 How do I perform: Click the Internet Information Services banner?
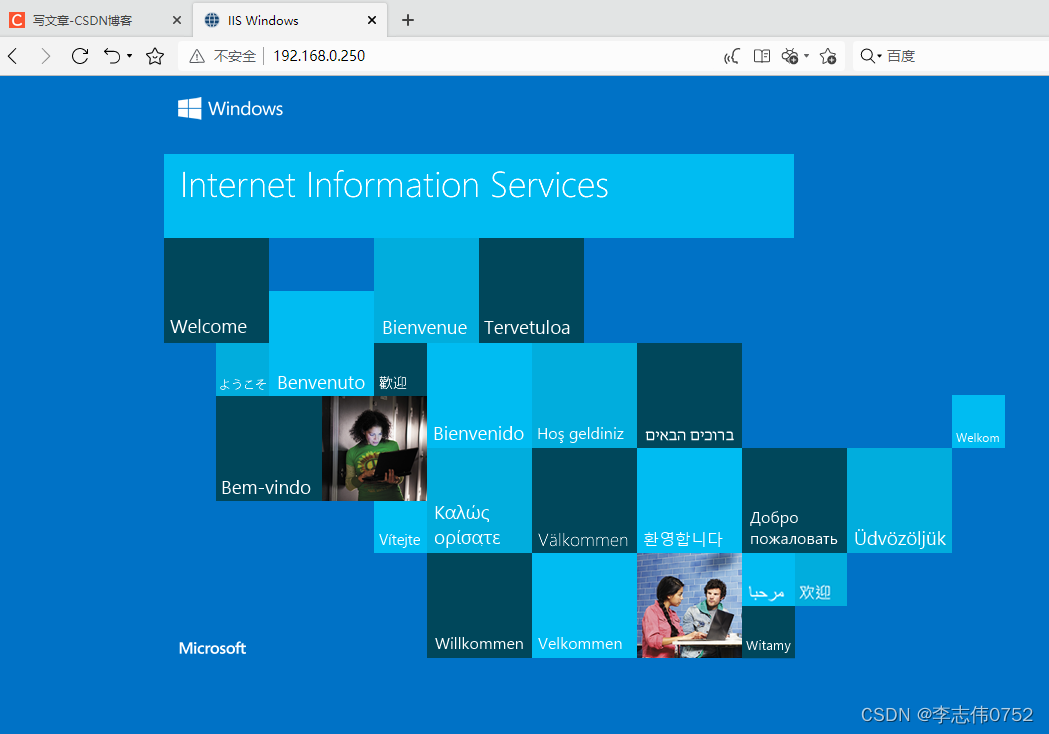pos(479,196)
